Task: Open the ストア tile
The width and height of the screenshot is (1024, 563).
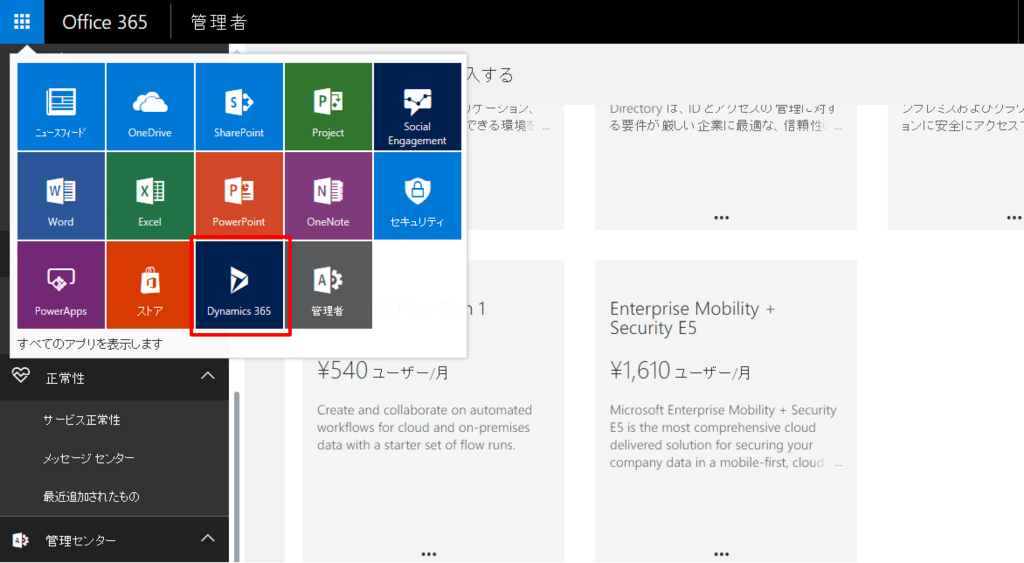Action: 150,285
